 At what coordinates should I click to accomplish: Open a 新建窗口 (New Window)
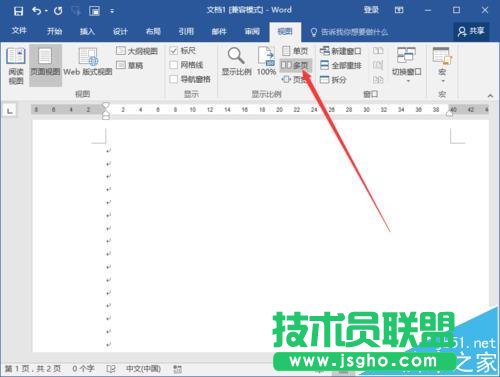[x=340, y=51]
